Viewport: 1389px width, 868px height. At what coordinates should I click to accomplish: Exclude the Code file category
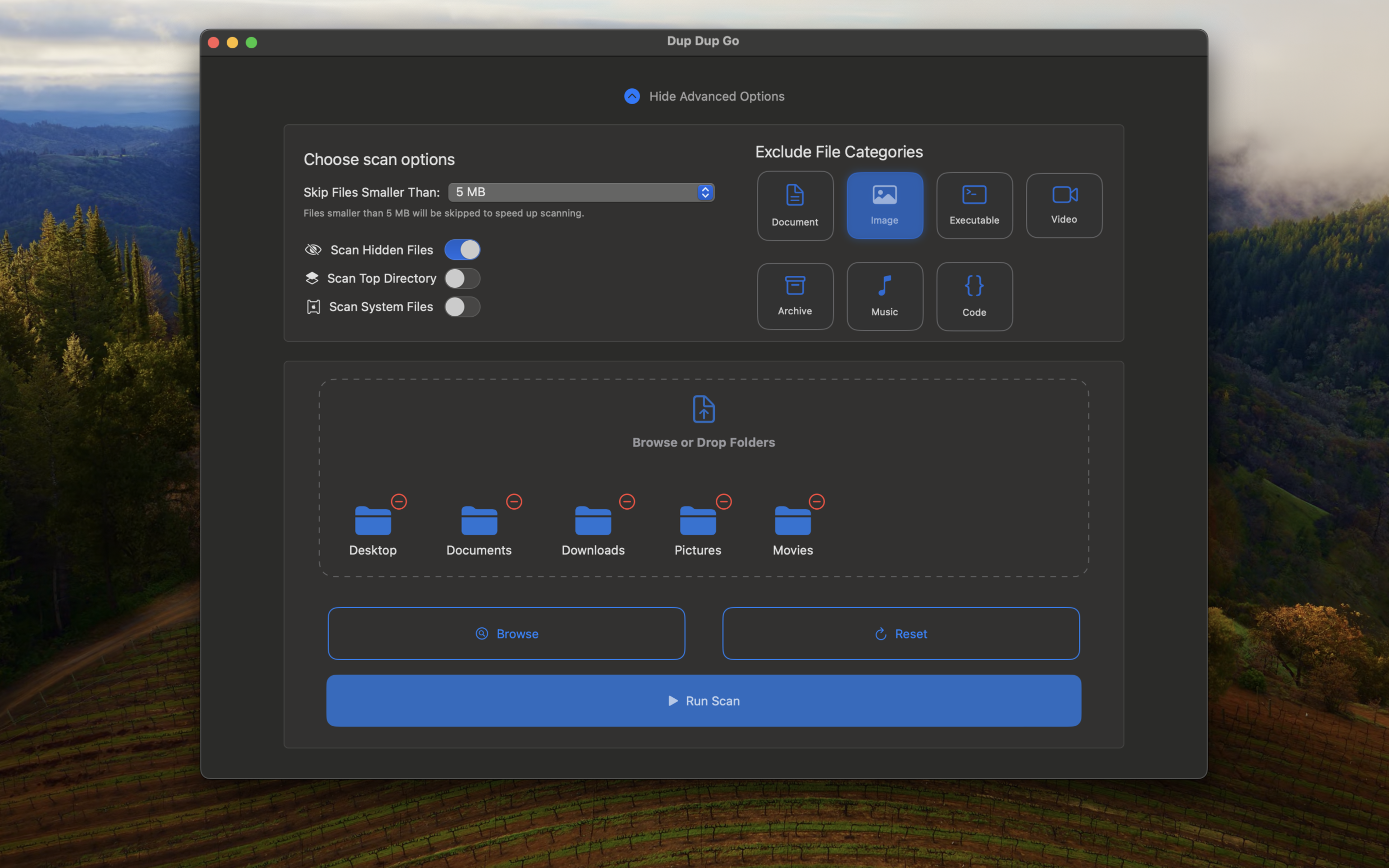974,296
